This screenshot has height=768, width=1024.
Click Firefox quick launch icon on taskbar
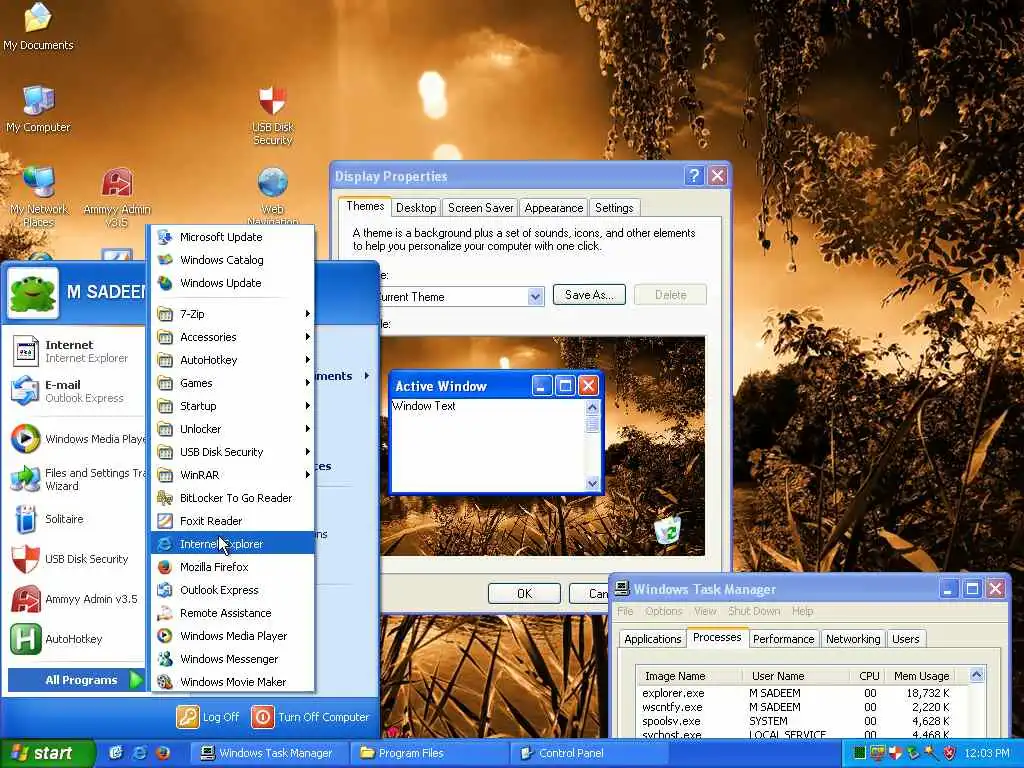(x=163, y=753)
